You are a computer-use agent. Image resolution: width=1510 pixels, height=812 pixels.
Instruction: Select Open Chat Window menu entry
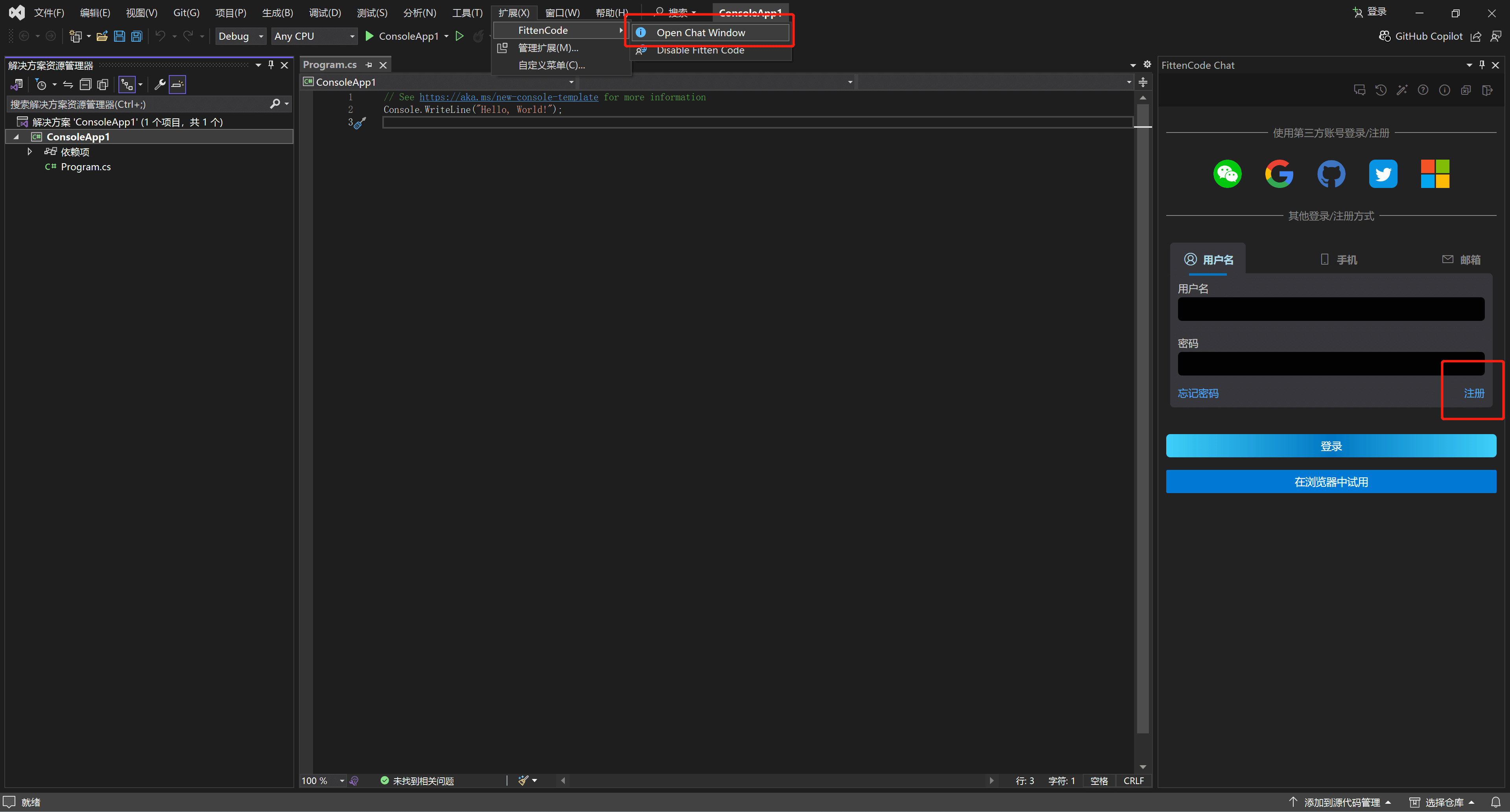pyautogui.click(x=701, y=33)
